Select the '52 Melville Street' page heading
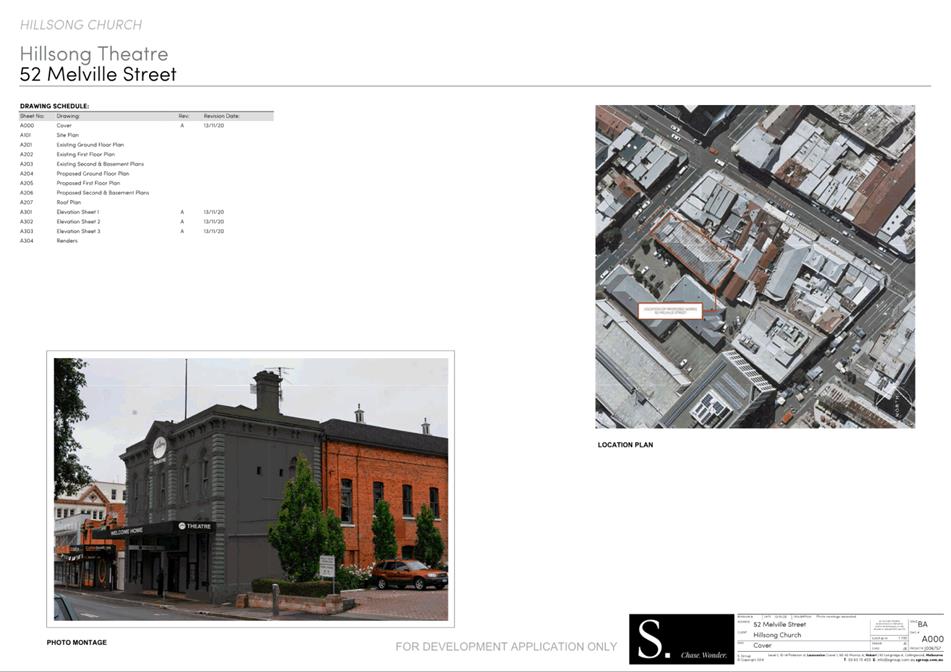This screenshot has width=951, height=672. point(98,74)
